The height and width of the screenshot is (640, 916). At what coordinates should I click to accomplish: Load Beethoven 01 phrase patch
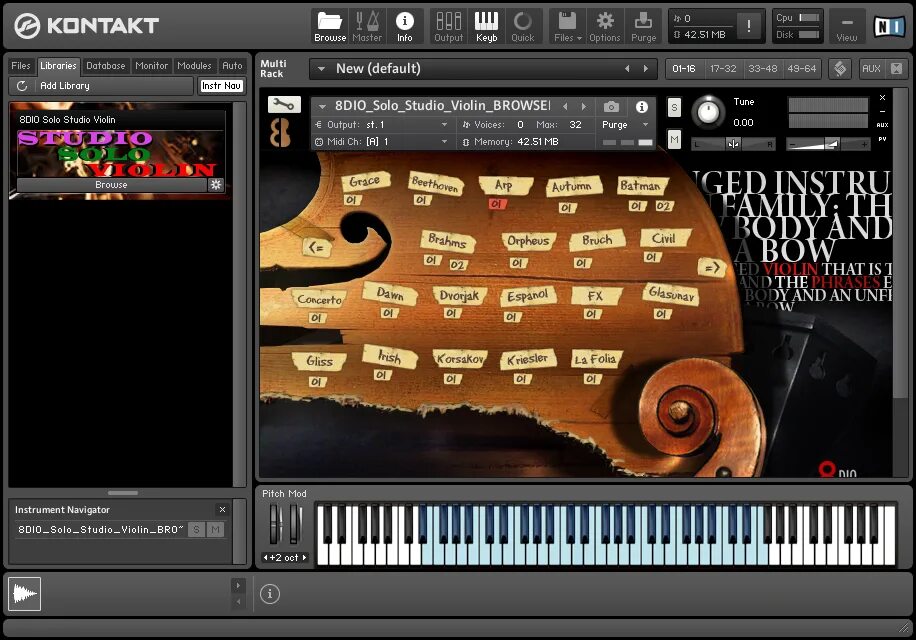[x=421, y=200]
